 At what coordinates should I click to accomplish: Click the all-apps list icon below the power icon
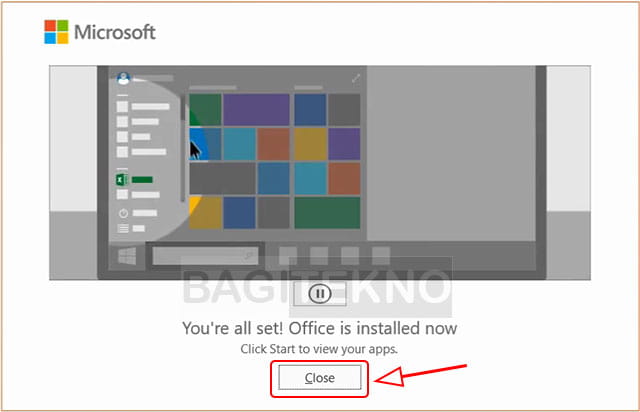click(x=123, y=228)
